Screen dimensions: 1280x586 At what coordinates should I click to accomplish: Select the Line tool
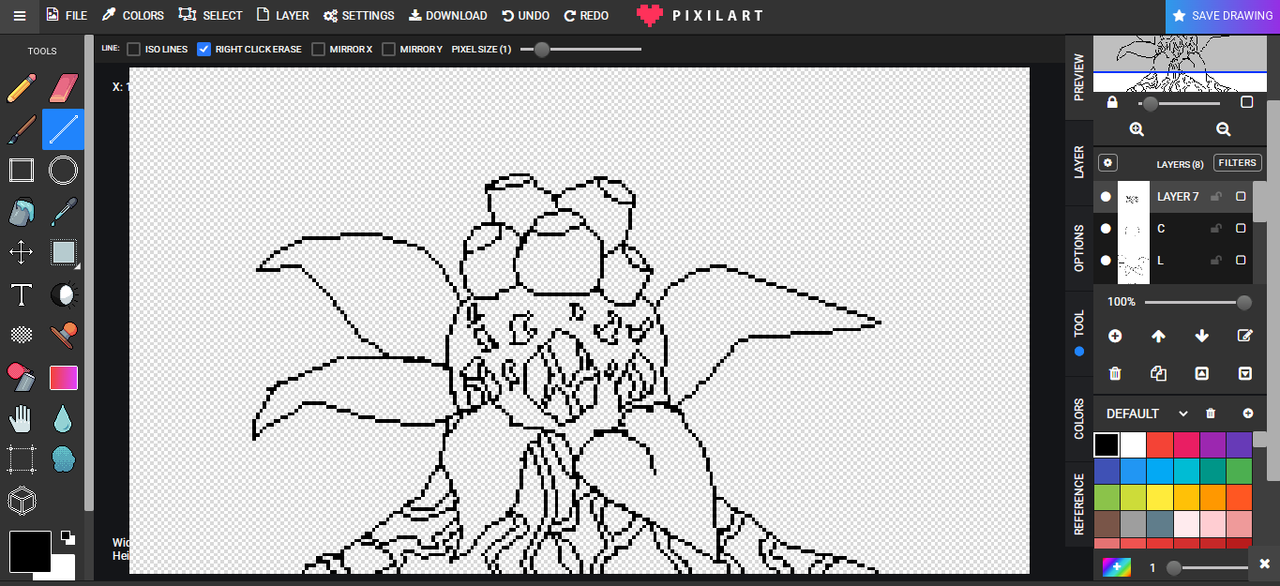(63, 129)
